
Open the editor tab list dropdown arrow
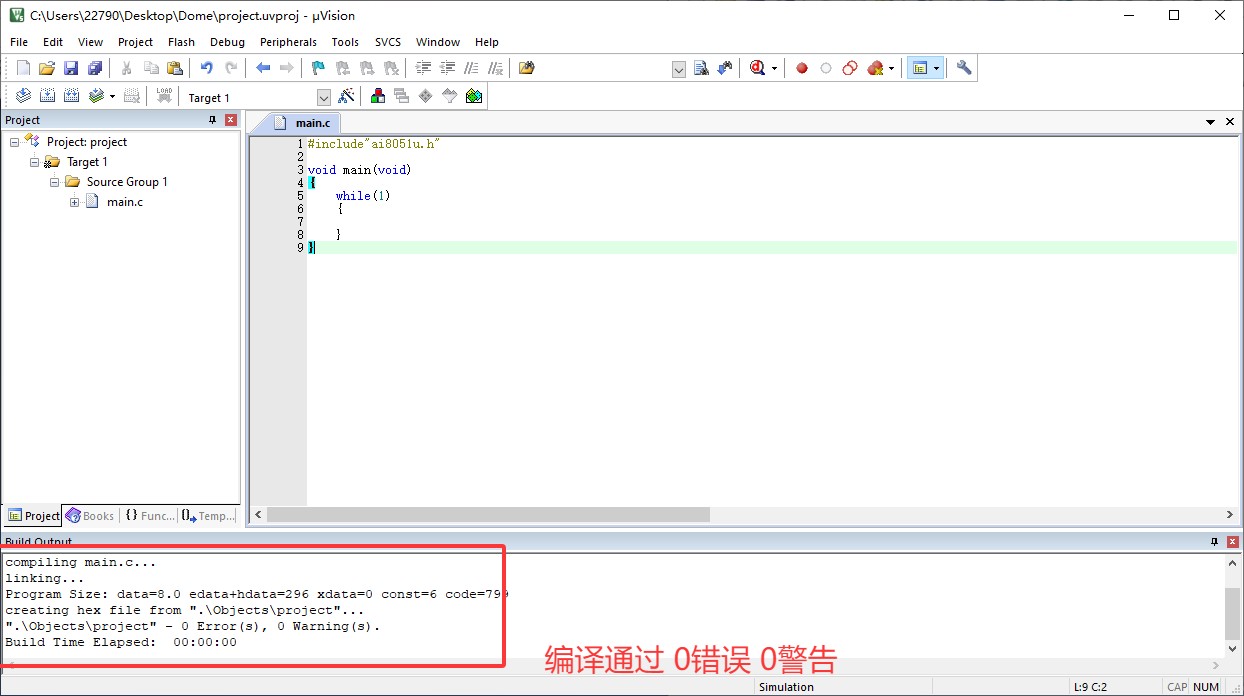coord(1211,122)
